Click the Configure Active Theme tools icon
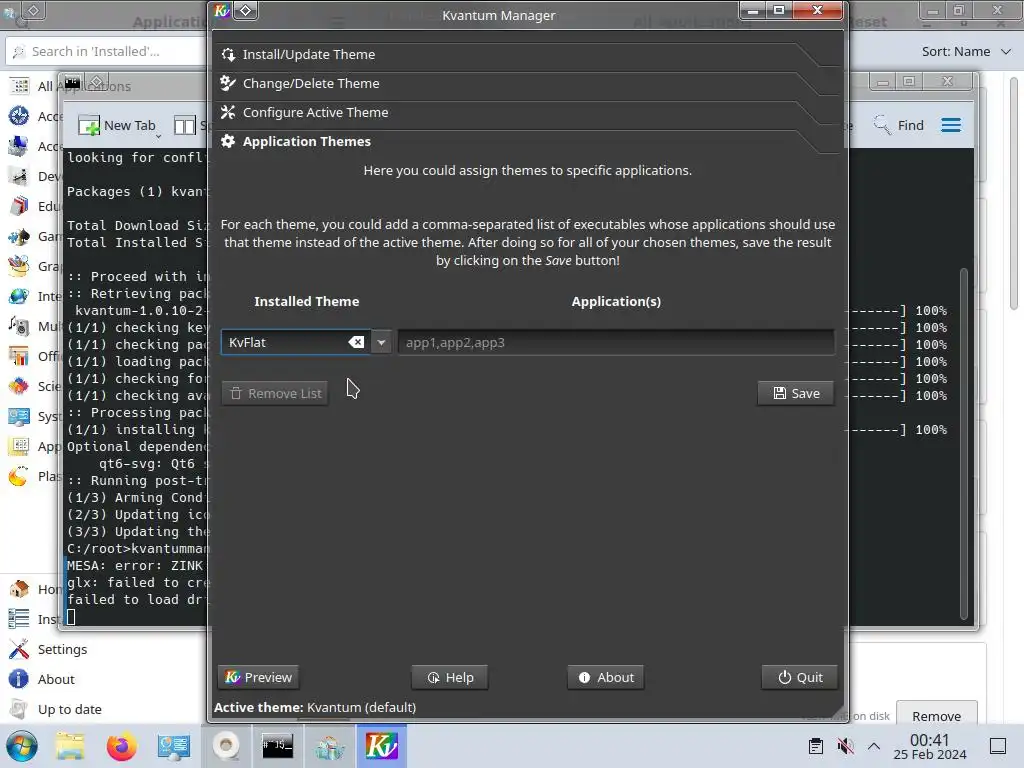1024x768 pixels. (x=228, y=112)
